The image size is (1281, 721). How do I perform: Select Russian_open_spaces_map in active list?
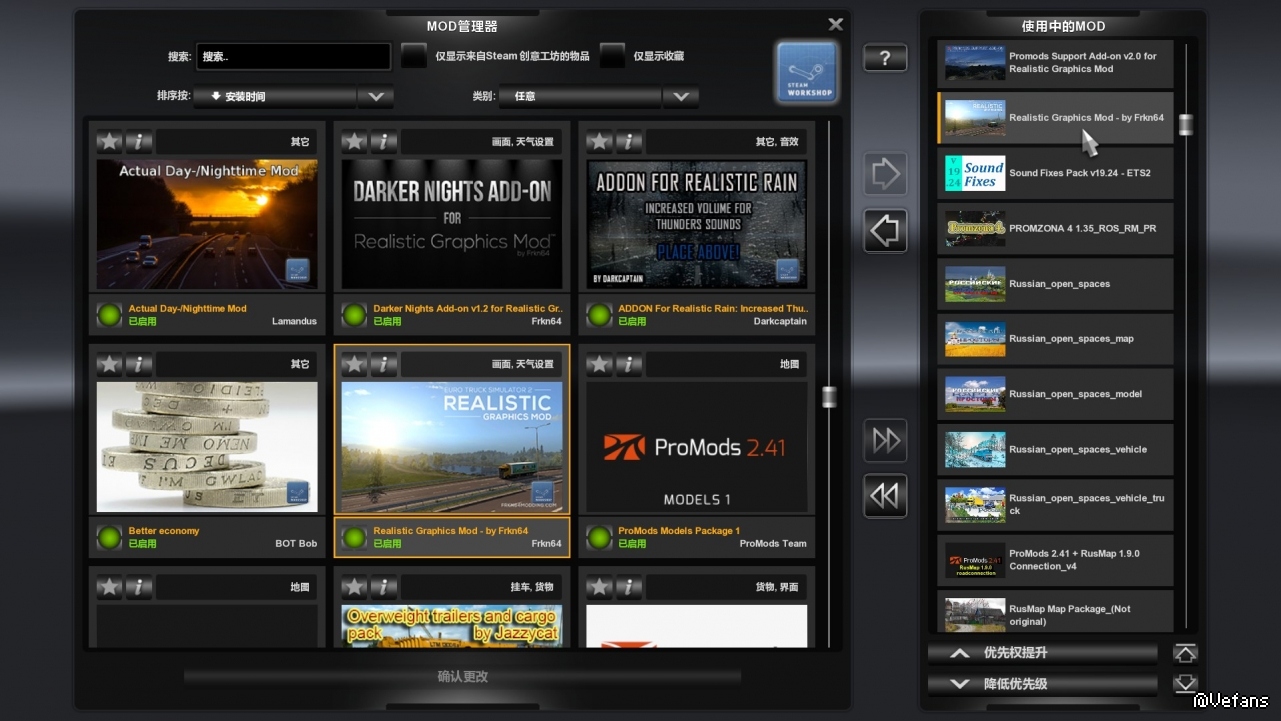click(x=1055, y=339)
